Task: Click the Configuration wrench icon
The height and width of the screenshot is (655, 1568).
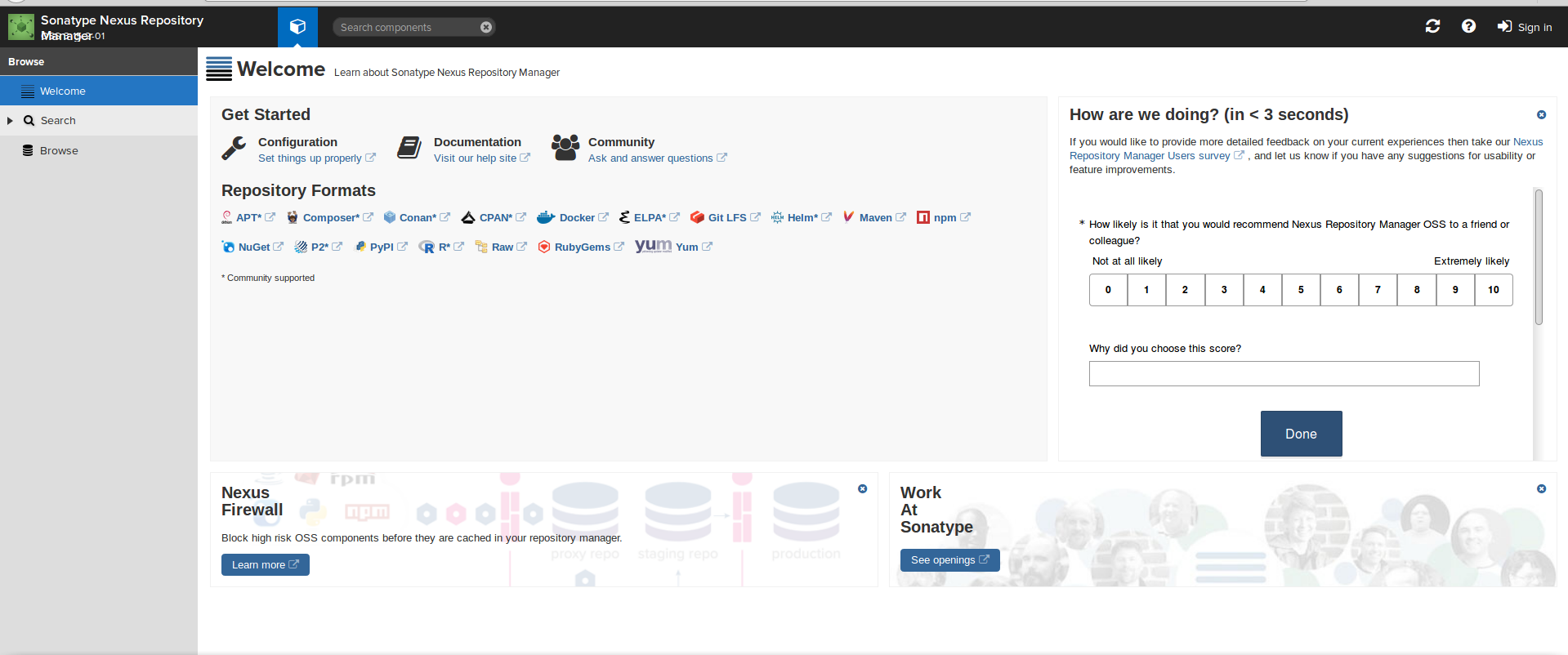Action: (x=234, y=148)
